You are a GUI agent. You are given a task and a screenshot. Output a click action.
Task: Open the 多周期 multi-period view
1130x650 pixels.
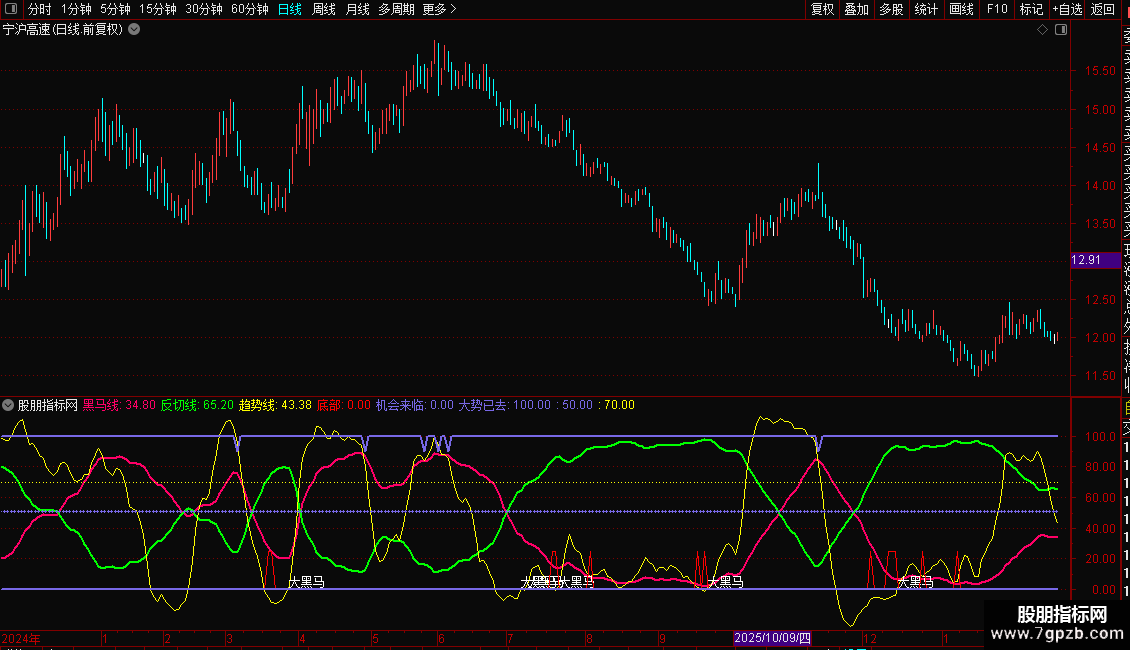tap(396, 10)
